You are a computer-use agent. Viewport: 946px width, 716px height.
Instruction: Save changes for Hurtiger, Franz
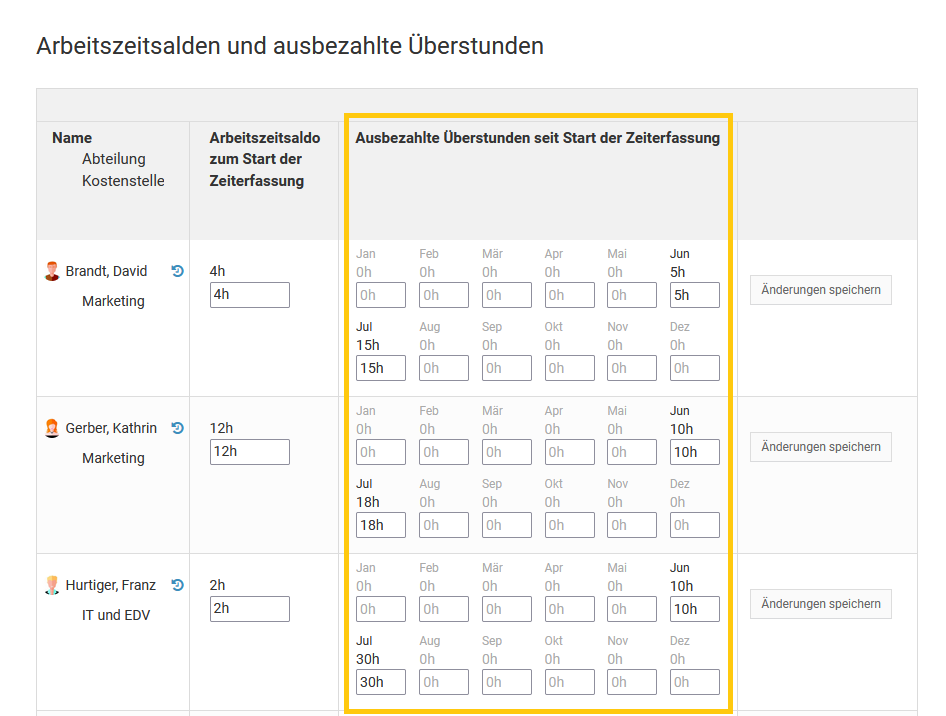820,604
